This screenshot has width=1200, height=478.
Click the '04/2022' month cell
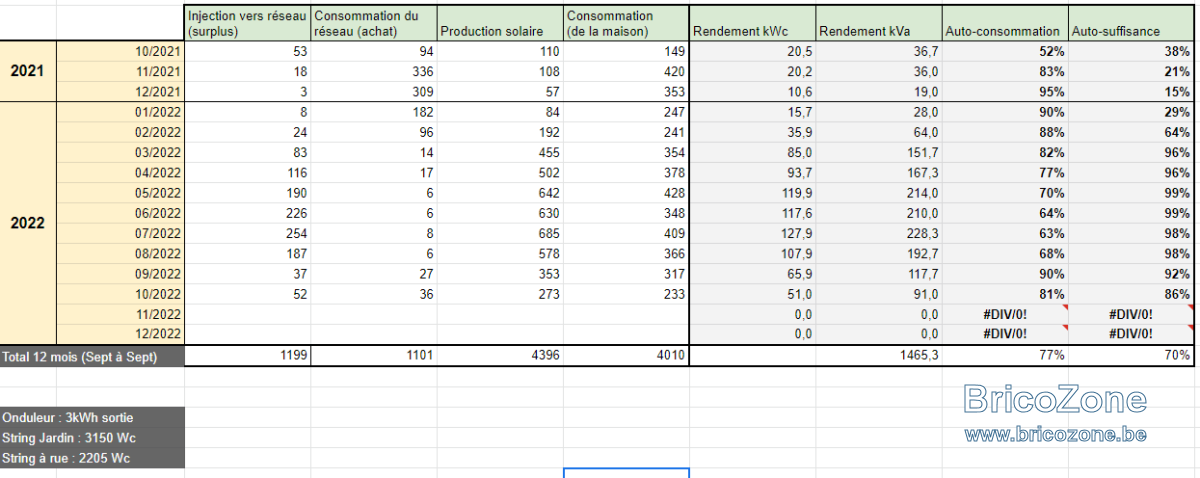121,172
